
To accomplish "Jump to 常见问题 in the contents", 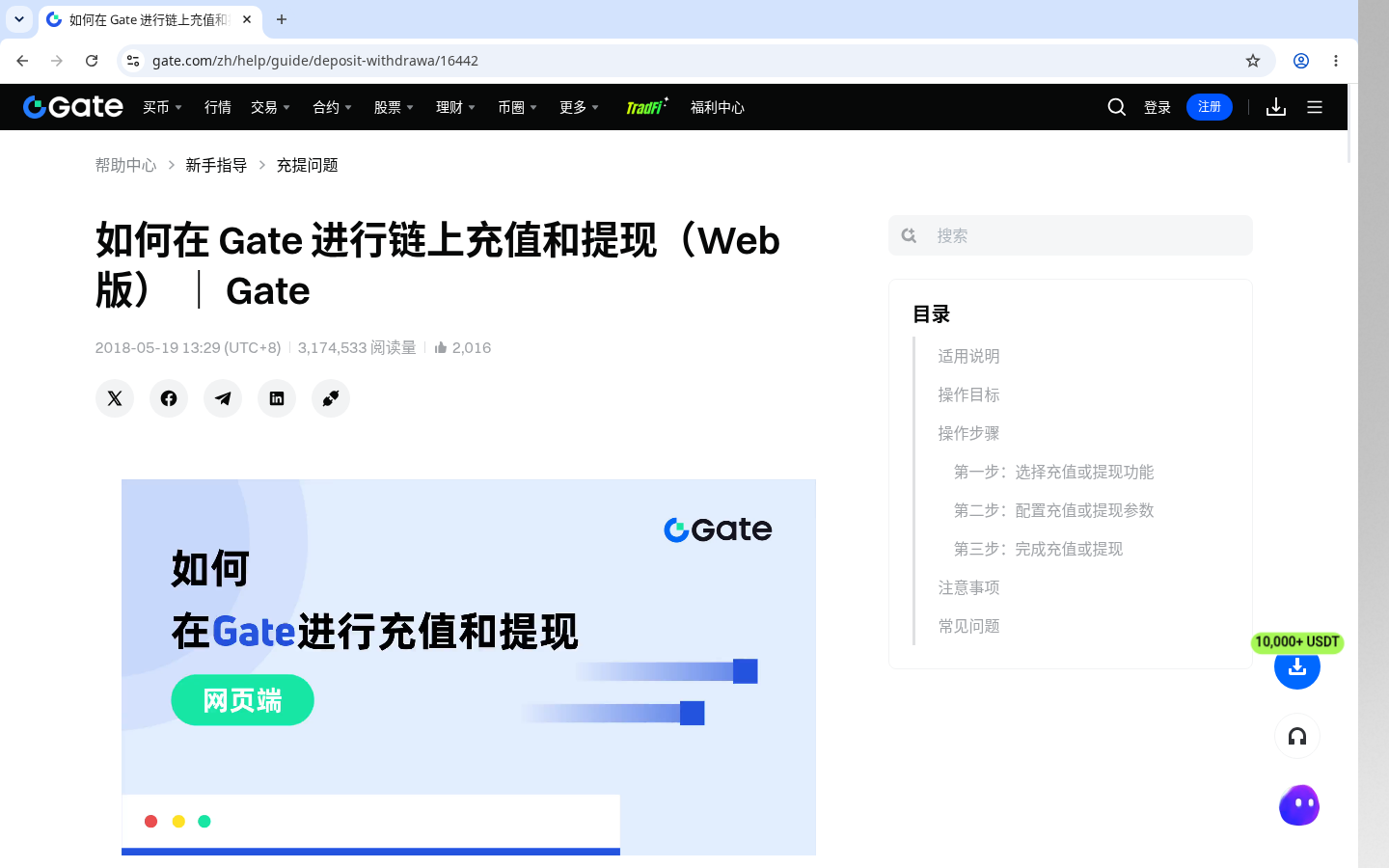I will [x=968, y=626].
